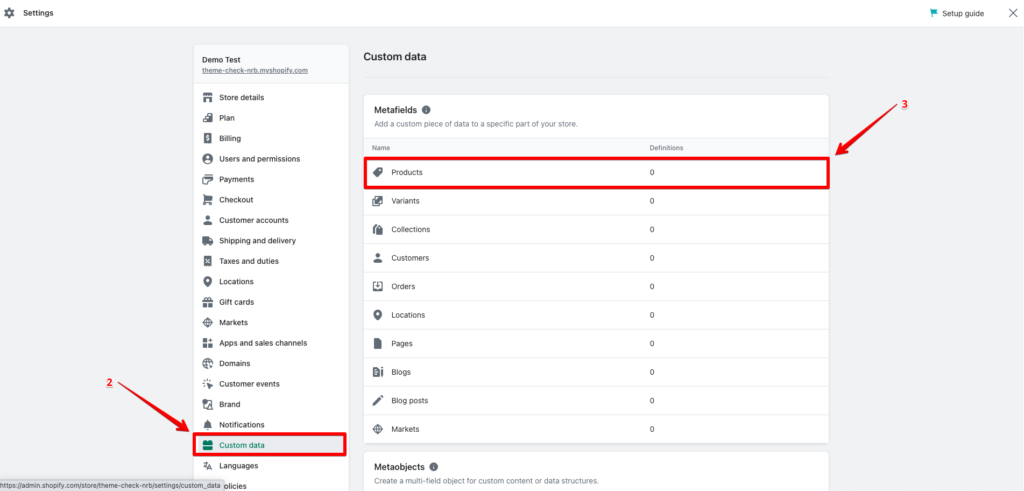Open Collections metafield definitions row

click(596, 230)
